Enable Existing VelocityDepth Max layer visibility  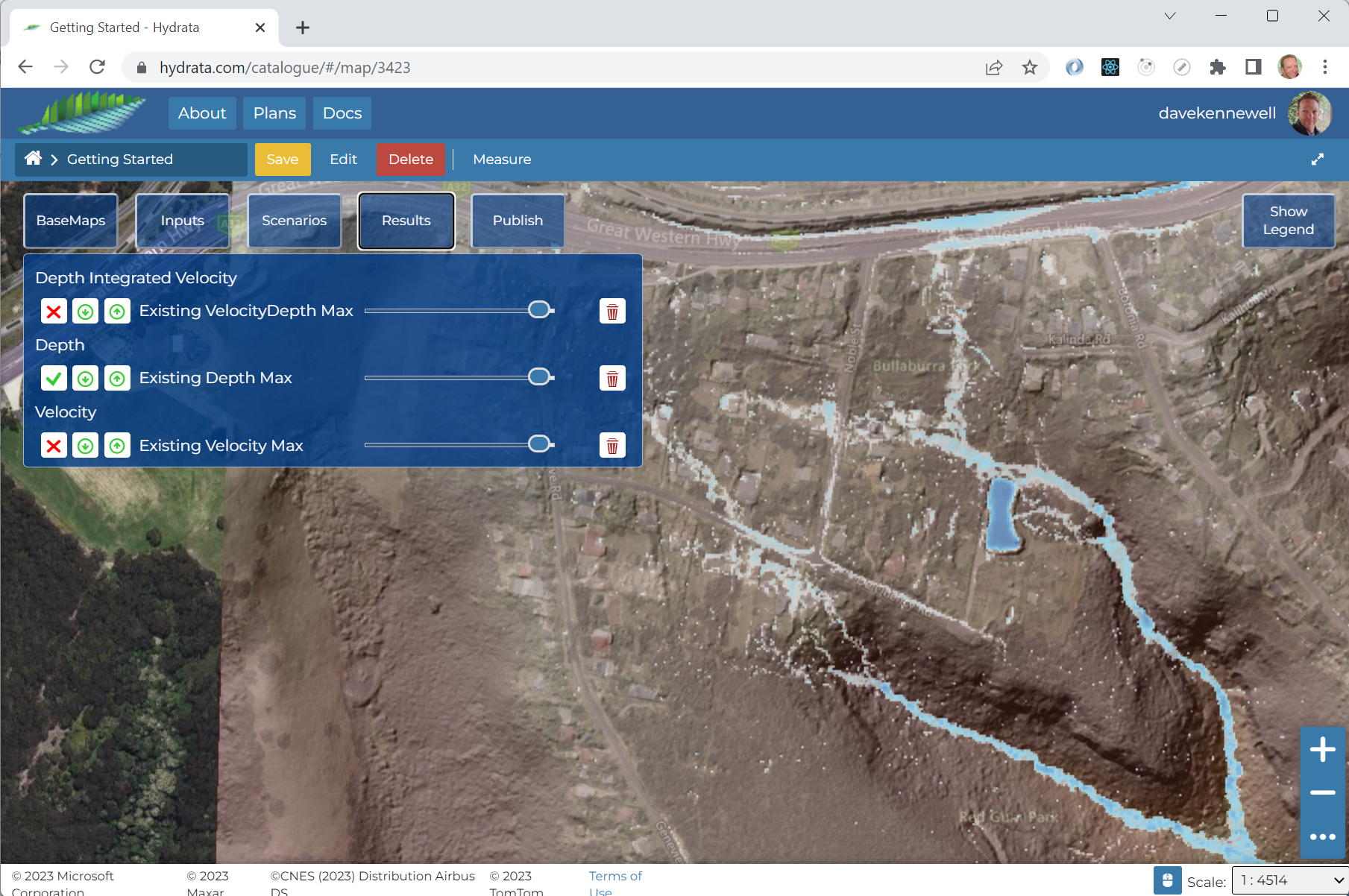point(54,312)
